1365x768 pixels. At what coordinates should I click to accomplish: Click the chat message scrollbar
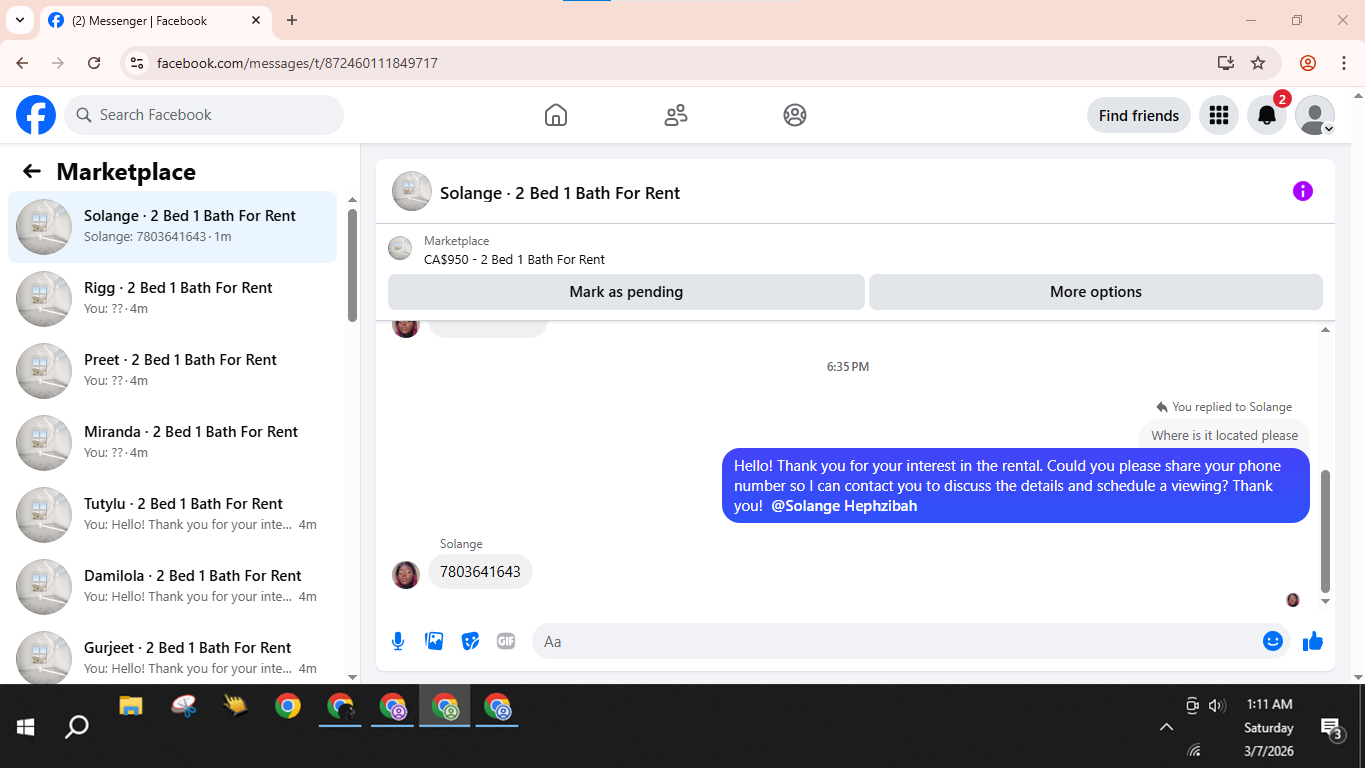[x=1326, y=530]
